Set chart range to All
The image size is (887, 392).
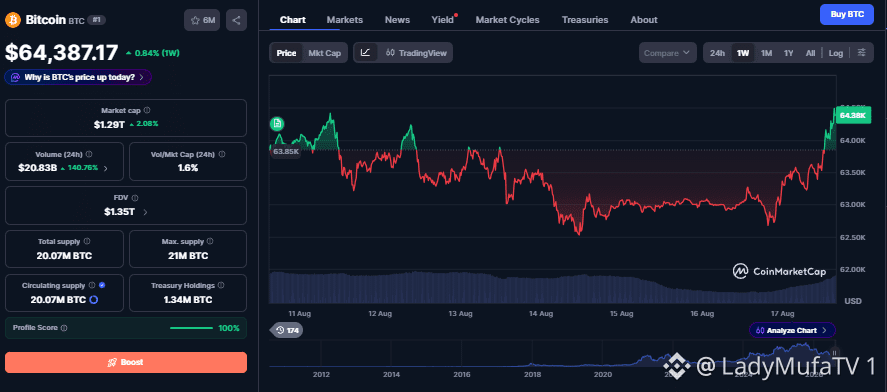[810, 53]
